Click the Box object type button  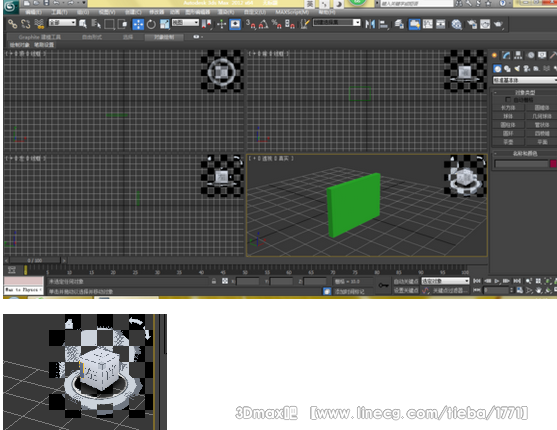point(508,107)
